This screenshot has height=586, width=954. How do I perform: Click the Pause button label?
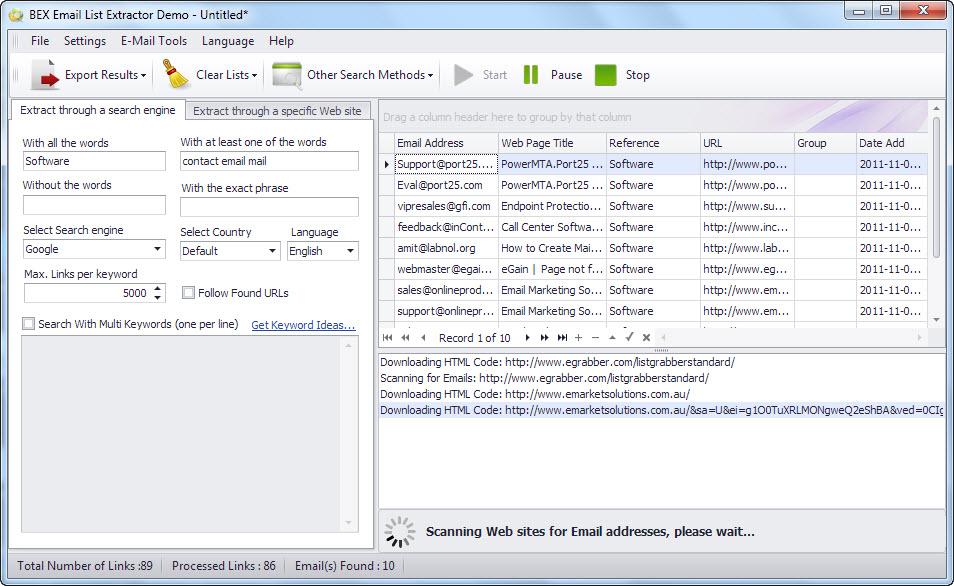pyautogui.click(x=566, y=75)
